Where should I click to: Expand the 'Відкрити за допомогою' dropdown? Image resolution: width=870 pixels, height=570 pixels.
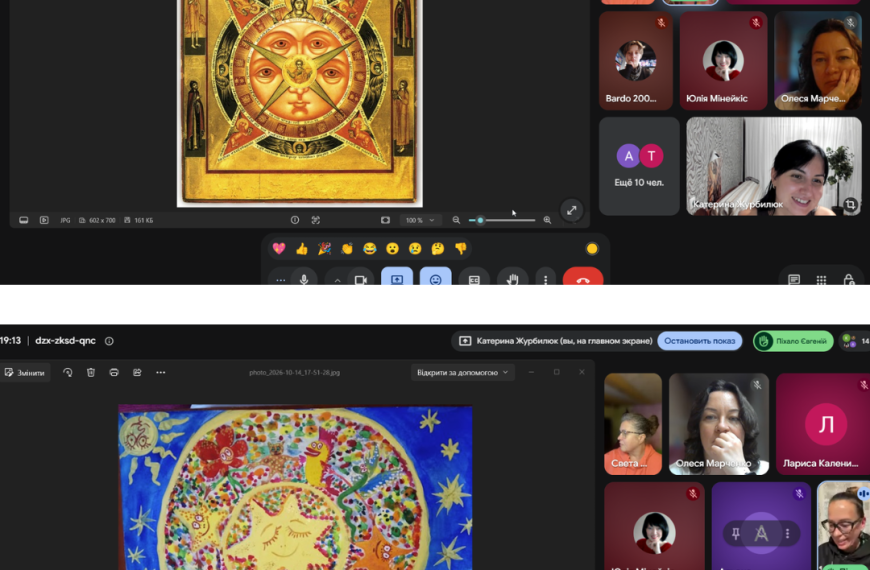pos(462,372)
